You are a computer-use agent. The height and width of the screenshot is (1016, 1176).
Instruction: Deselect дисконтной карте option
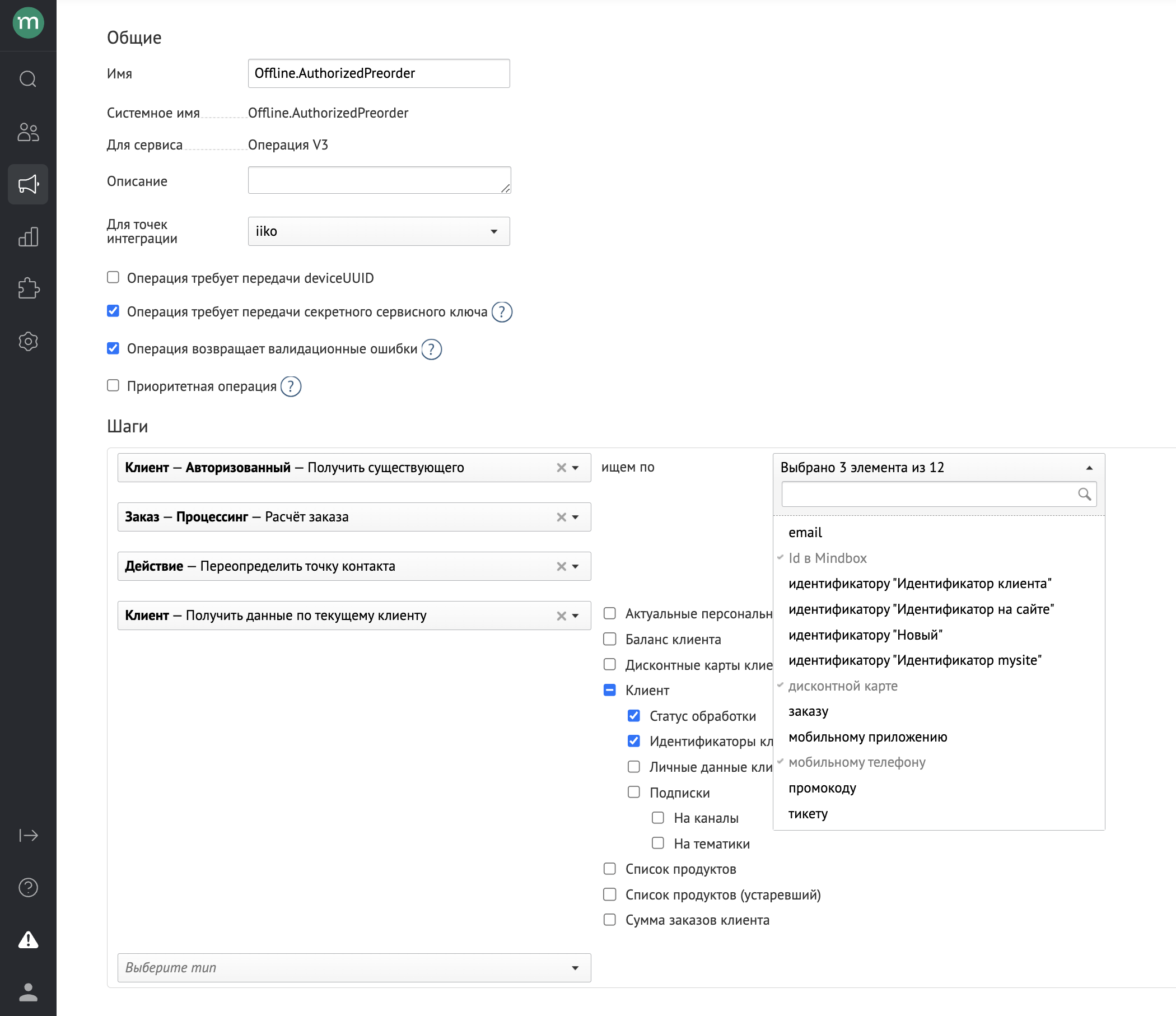[939, 686]
